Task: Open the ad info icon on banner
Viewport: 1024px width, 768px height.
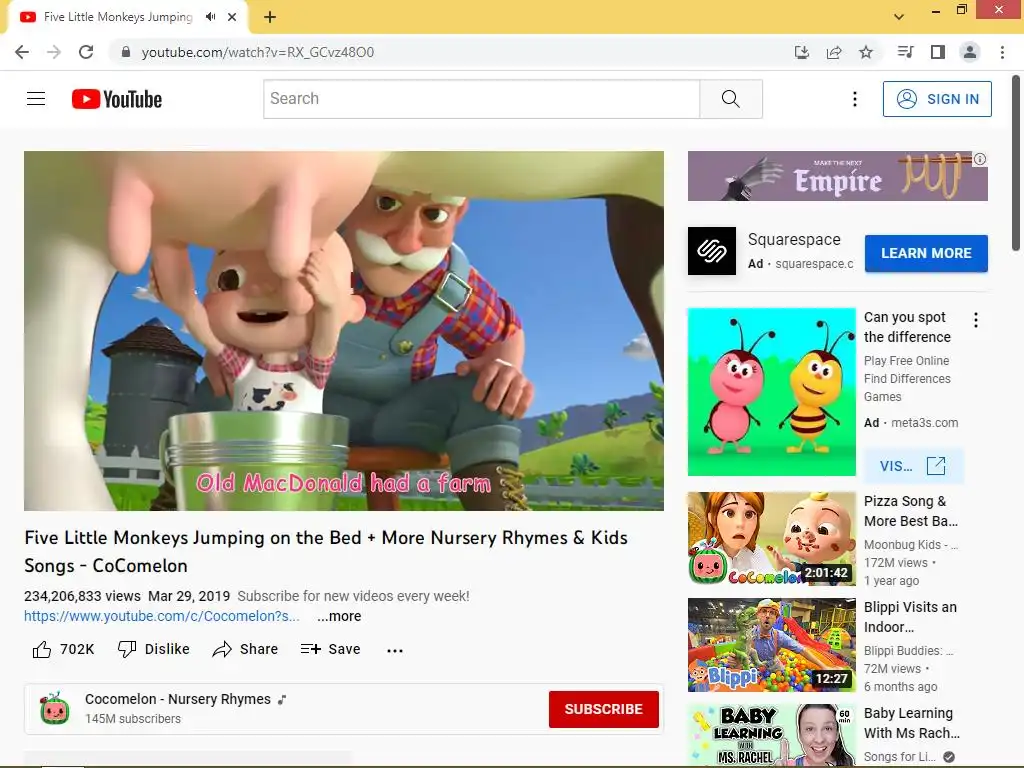Action: (x=980, y=159)
